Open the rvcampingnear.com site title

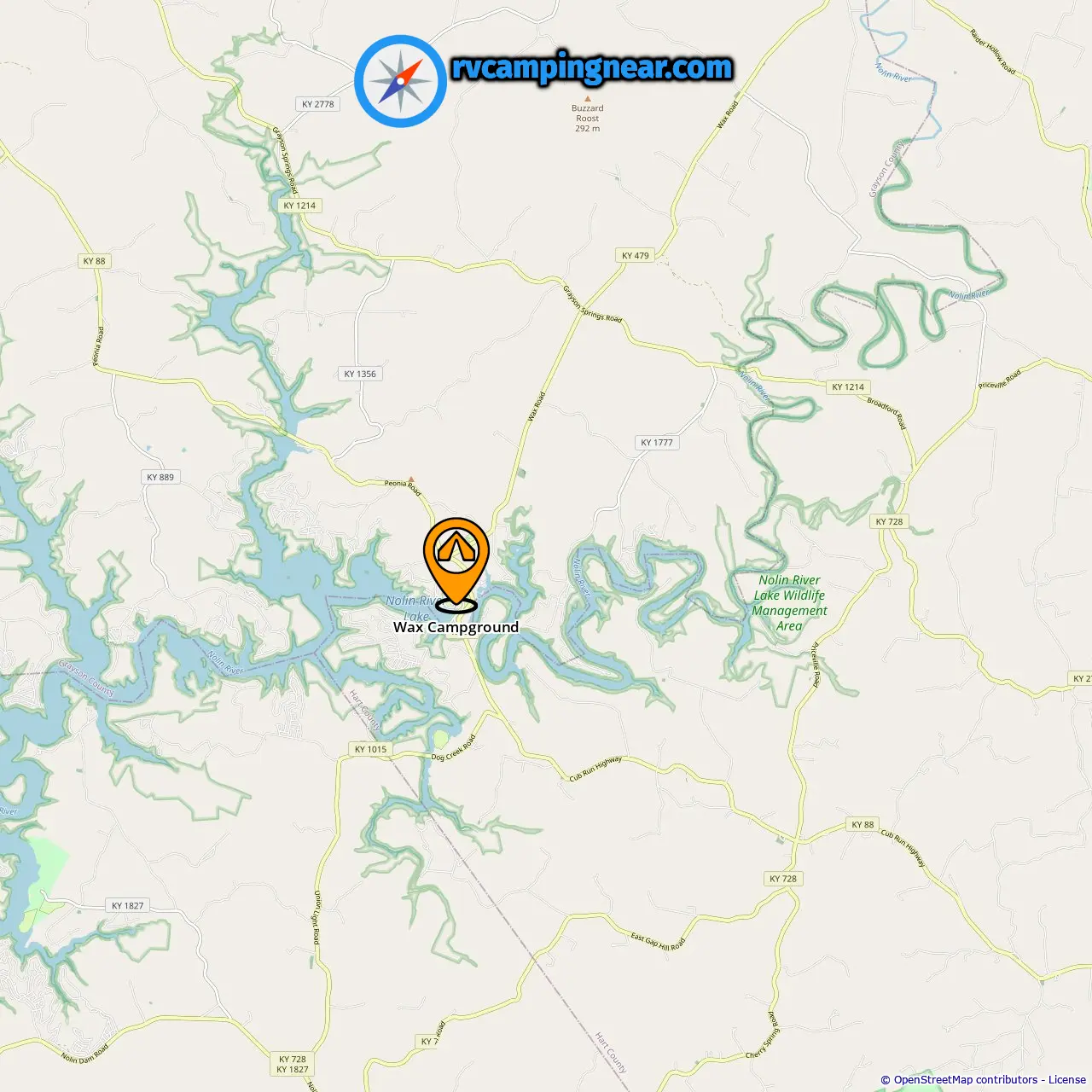(x=592, y=67)
